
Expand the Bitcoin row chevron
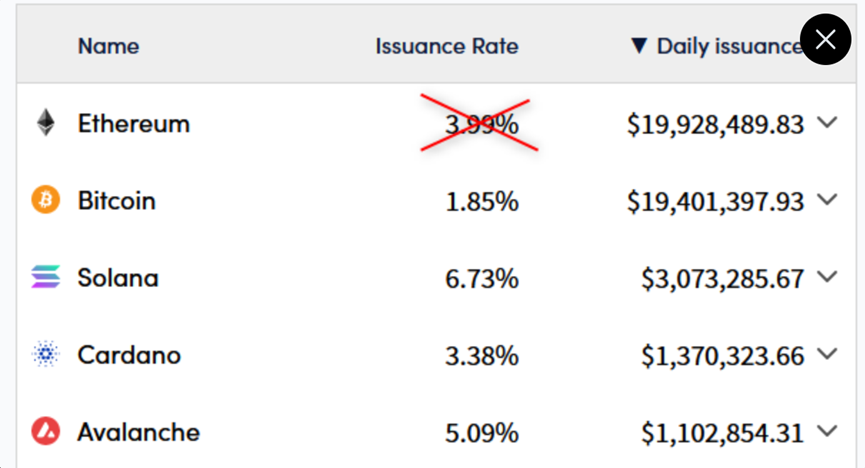coord(827,199)
